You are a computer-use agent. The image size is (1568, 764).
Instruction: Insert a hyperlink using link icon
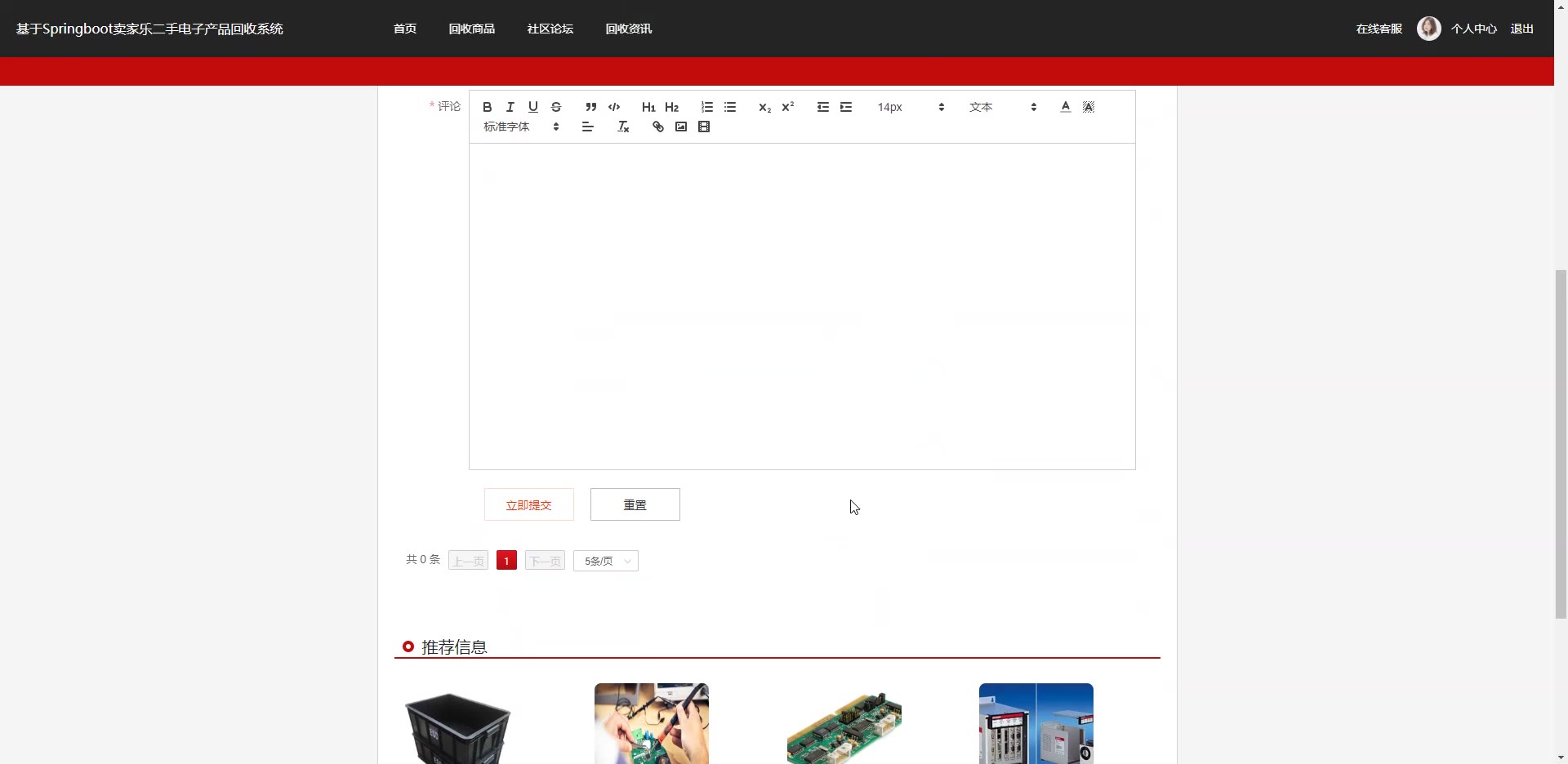(658, 127)
